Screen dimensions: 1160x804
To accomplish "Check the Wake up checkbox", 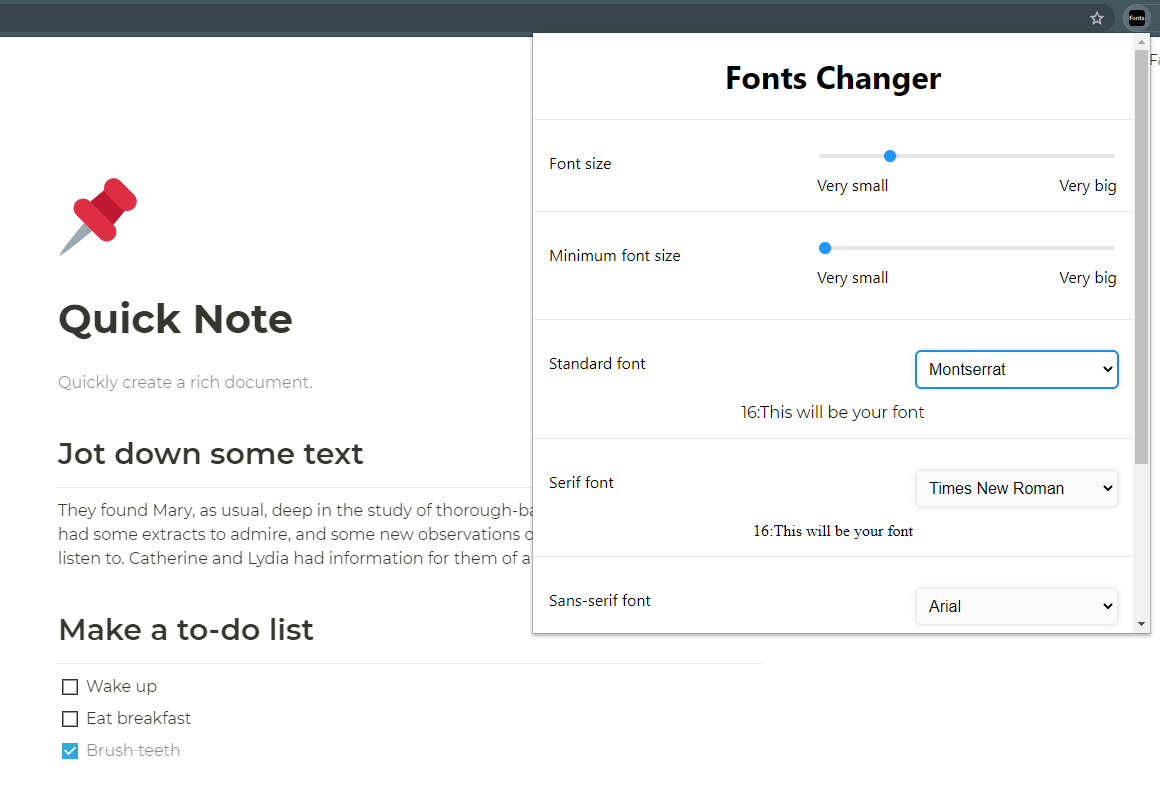I will 70,687.
